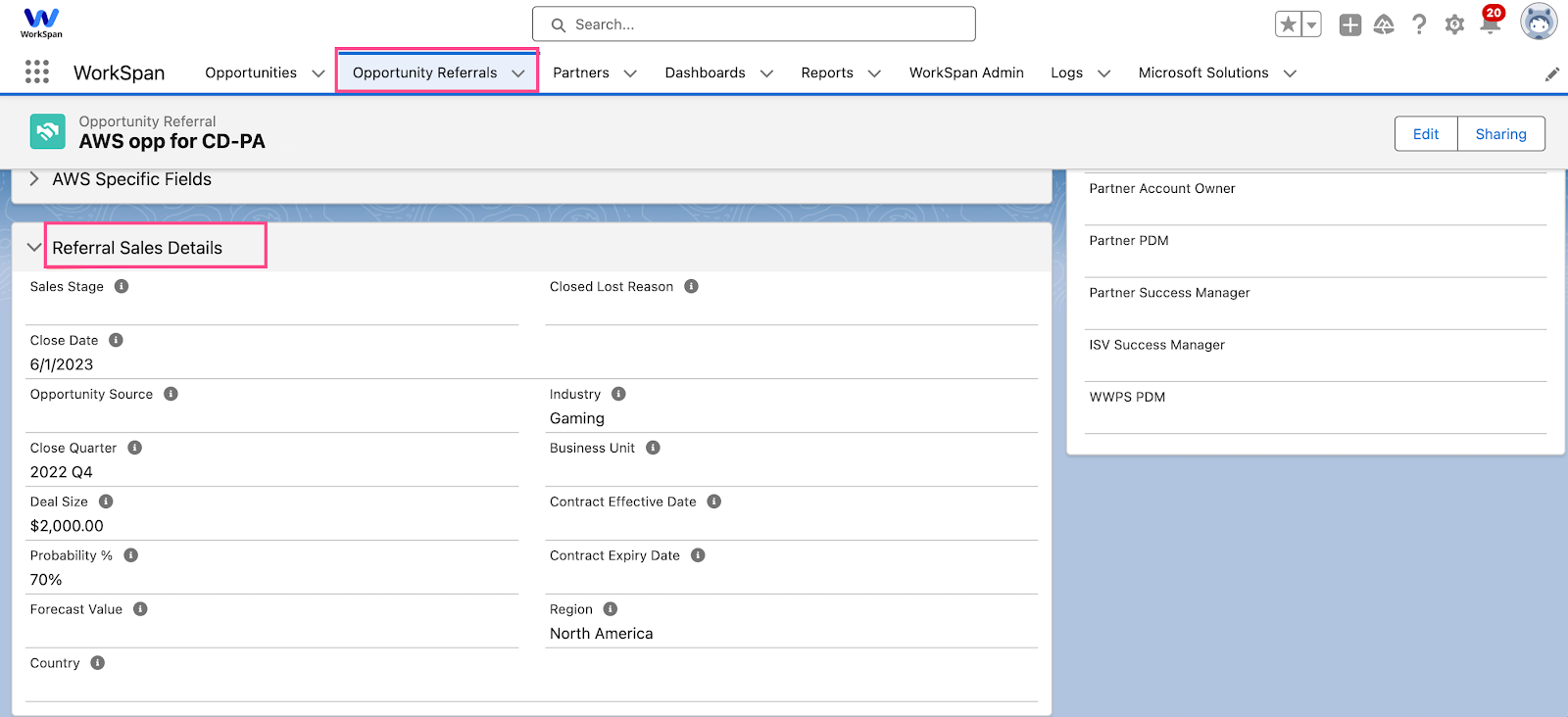This screenshot has width=1568, height=717.
Task: Go to the Opportunities tab
Action: pyautogui.click(x=251, y=72)
